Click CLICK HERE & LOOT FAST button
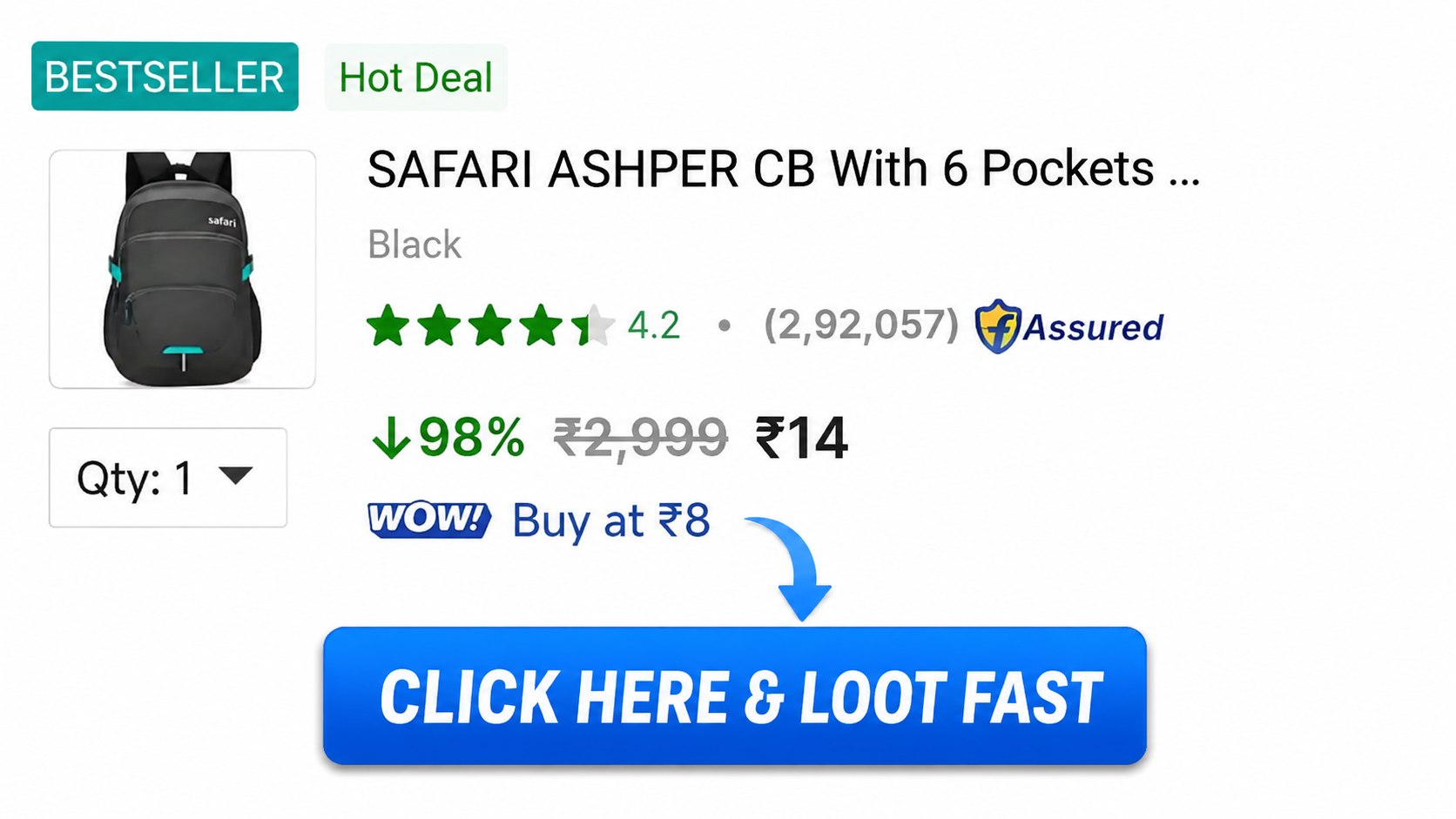Viewport: 1456px width, 819px height. point(735,696)
